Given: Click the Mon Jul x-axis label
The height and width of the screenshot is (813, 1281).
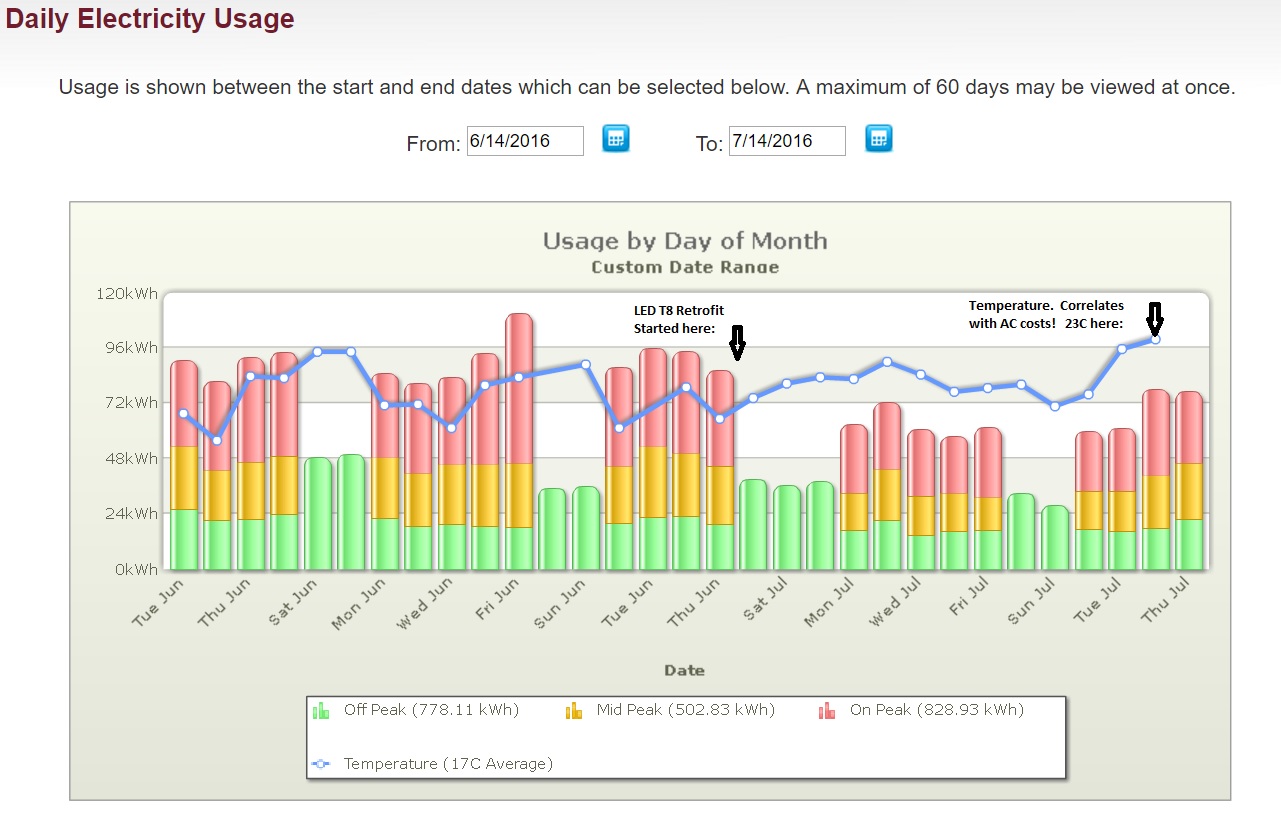Looking at the screenshot, I should (830, 602).
